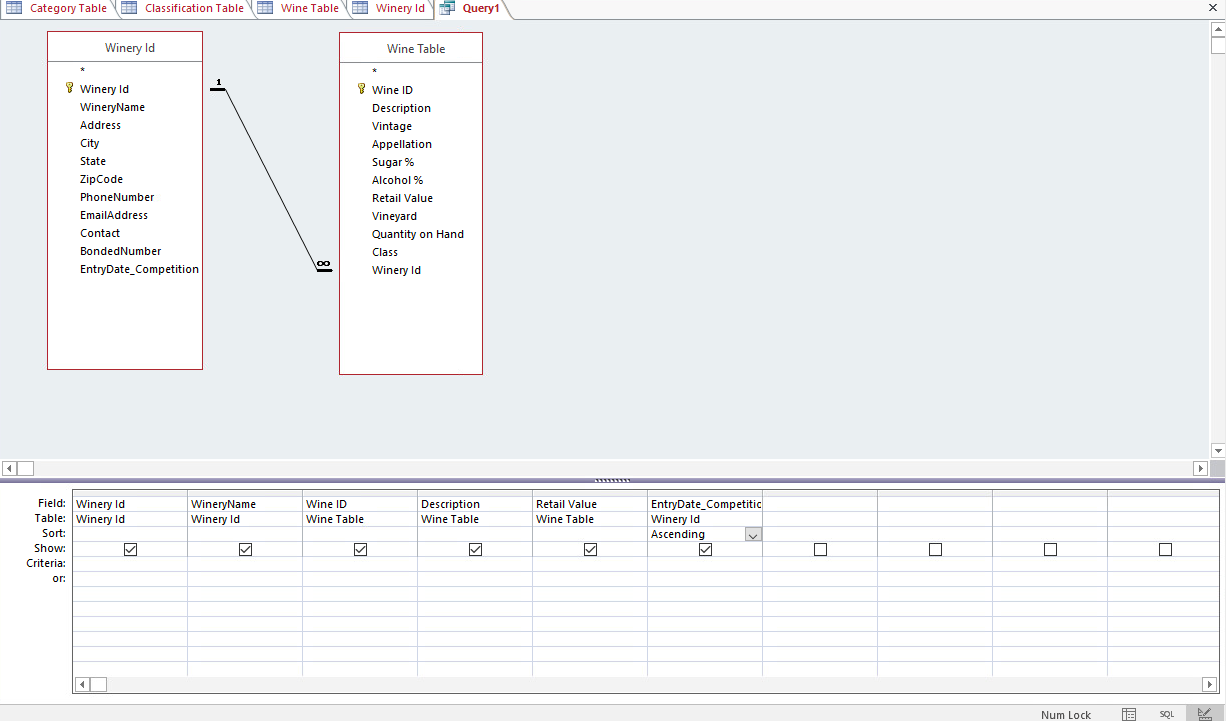Click the Criteria cell under Wine ID
The height and width of the screenshot is (721, 1226).
pyautogui.click(x=360, y=563)
